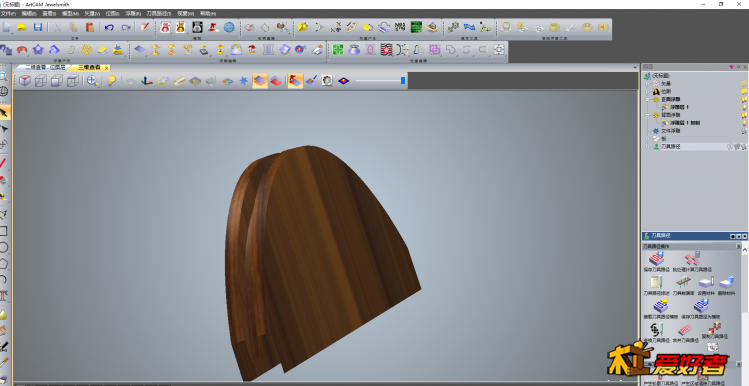Click the pin icon of the project panel

(x=738, y=67)
